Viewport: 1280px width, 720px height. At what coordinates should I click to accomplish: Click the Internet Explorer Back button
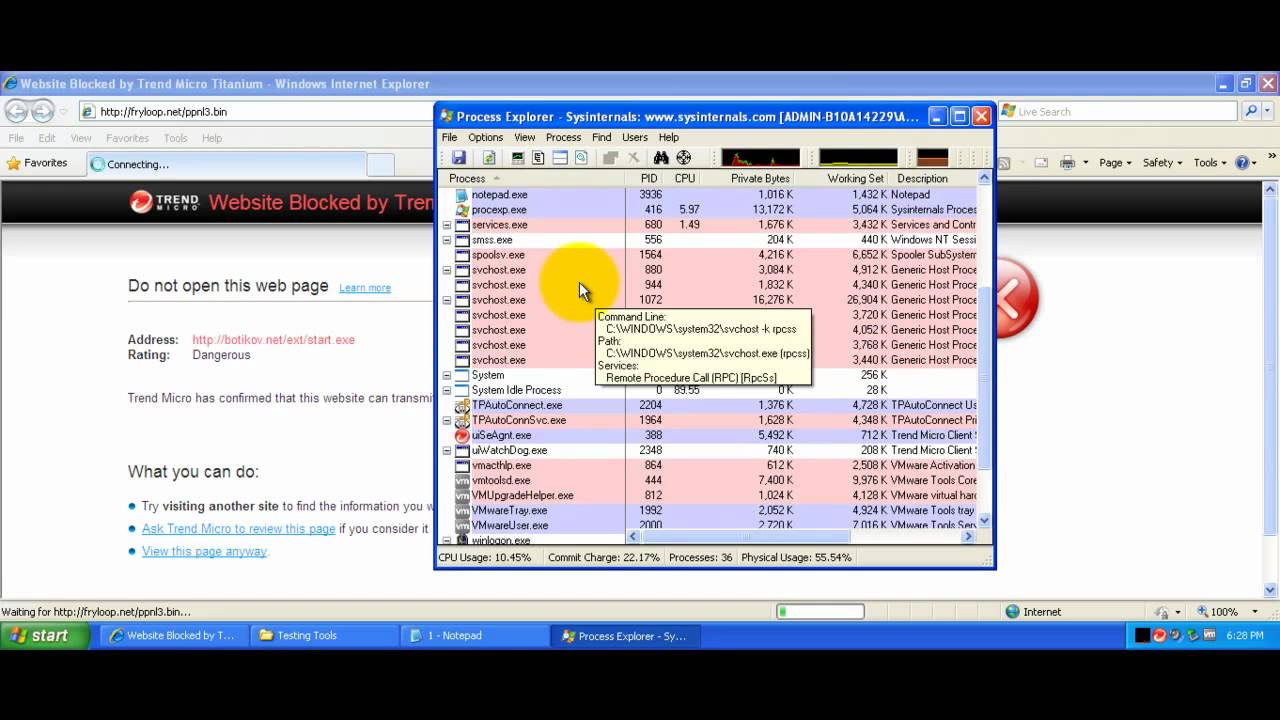coord(16,111)
